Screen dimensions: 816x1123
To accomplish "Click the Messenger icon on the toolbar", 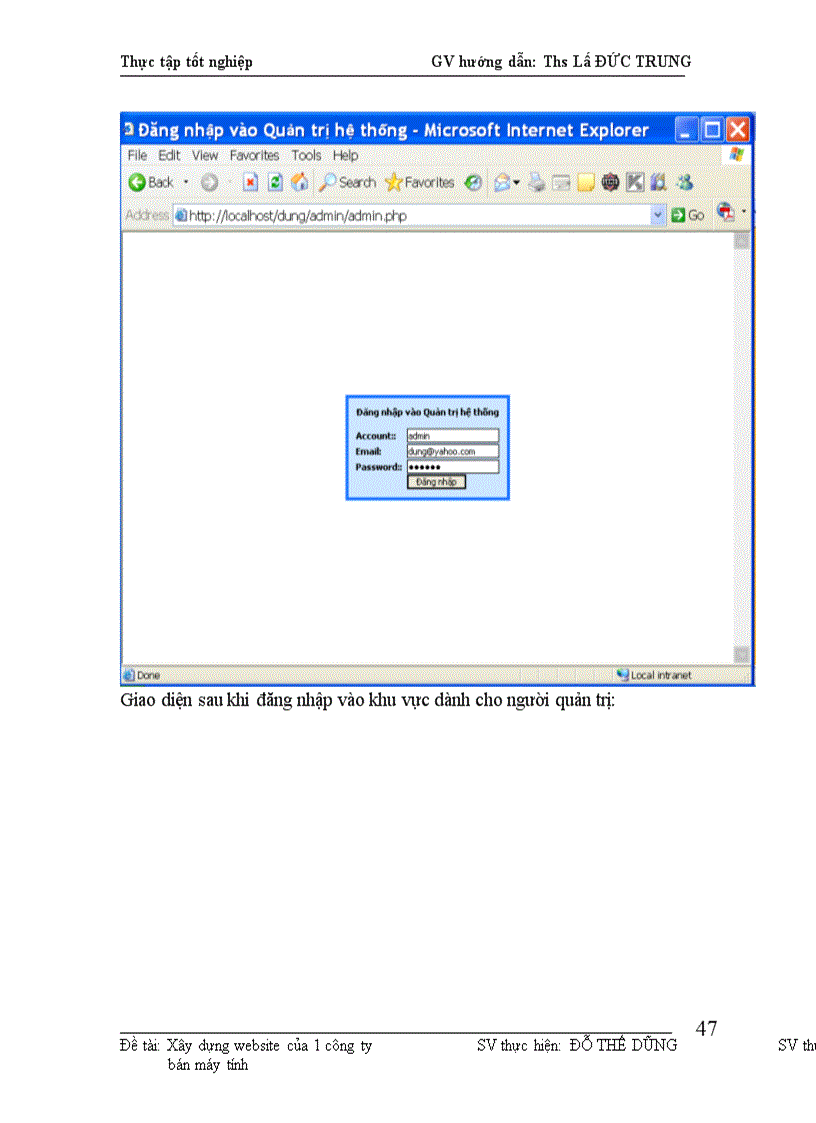I will coord(684,182).
